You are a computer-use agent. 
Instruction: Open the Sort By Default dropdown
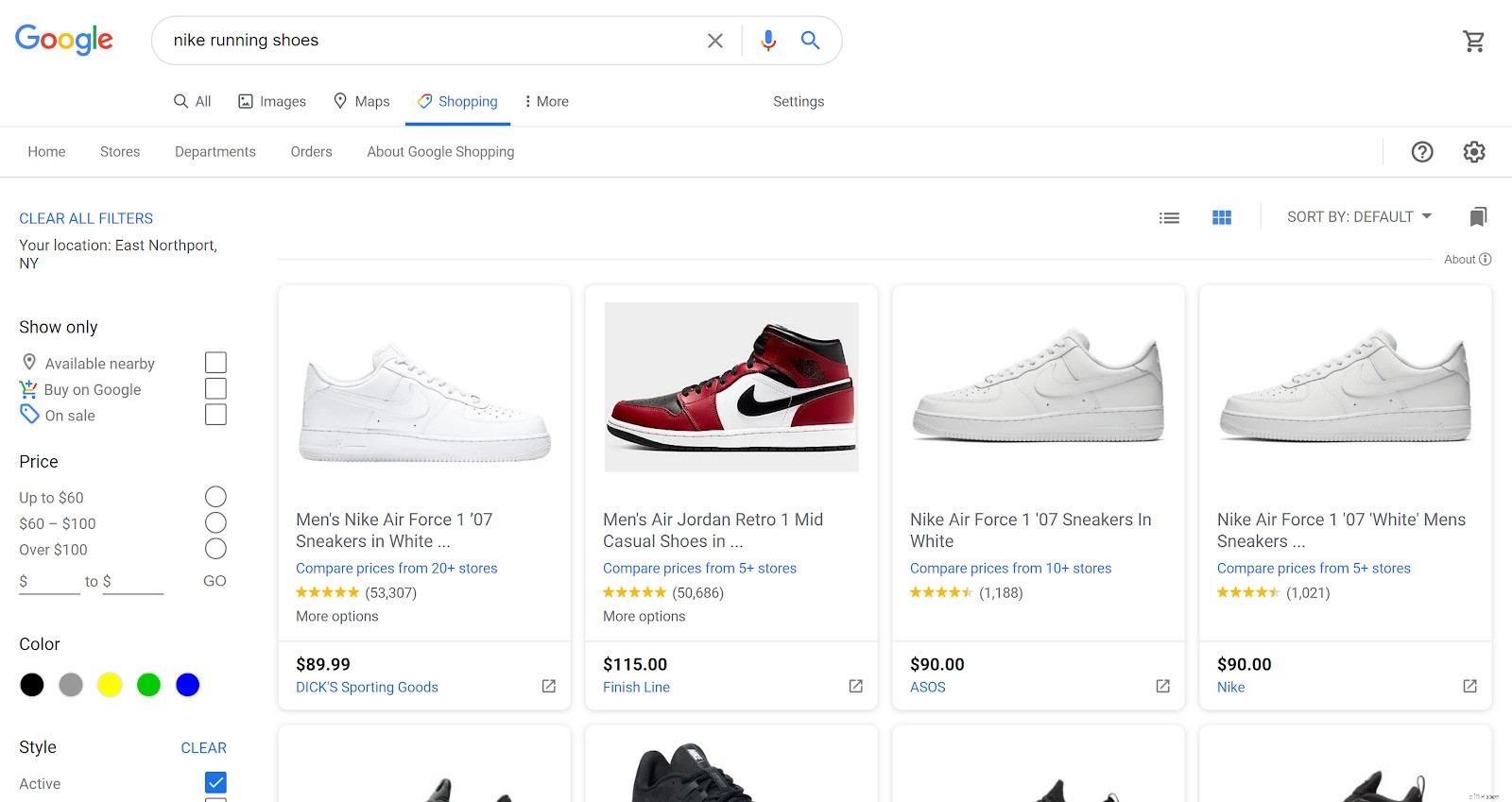click(x=1359, y=217)
